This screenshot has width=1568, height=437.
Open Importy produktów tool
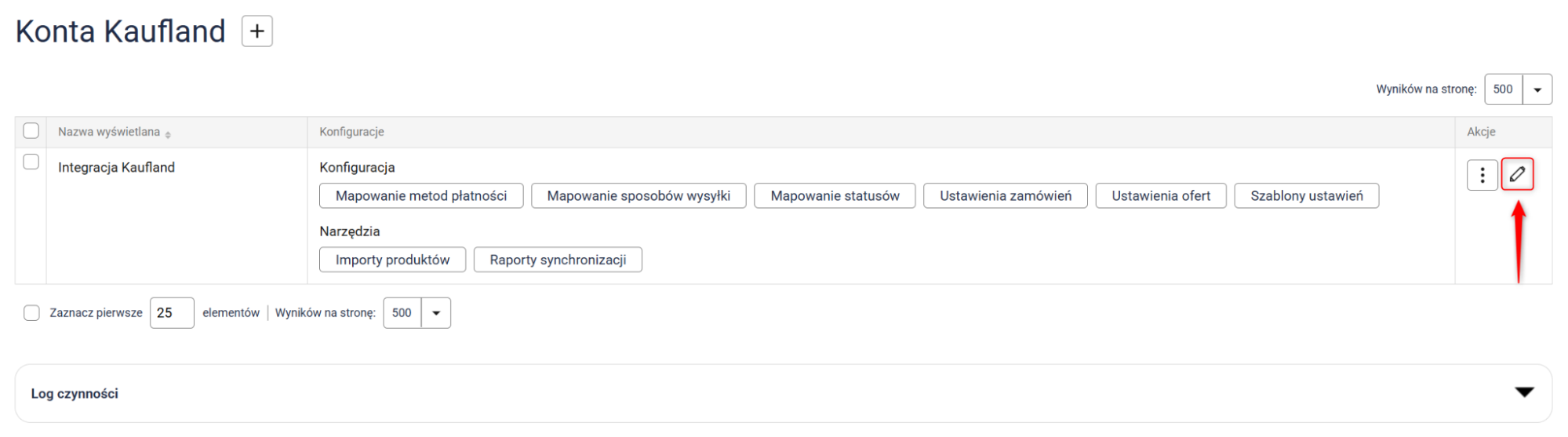[x=392, y=260]
